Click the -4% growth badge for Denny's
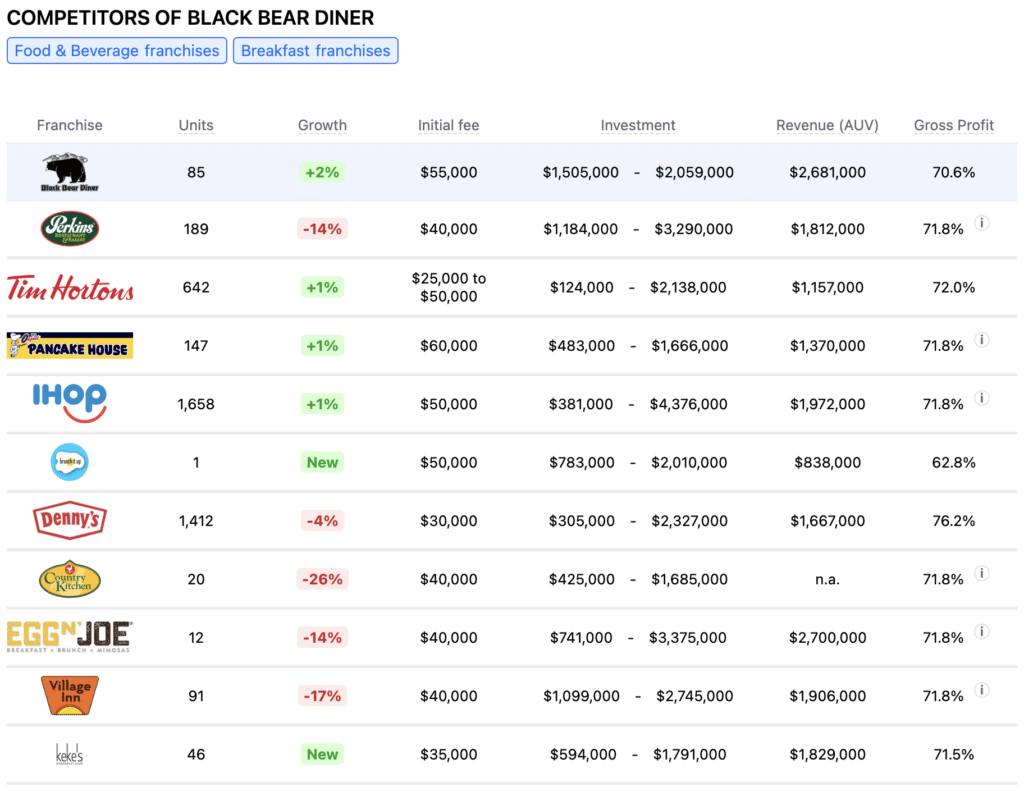 tap(322, 520)
